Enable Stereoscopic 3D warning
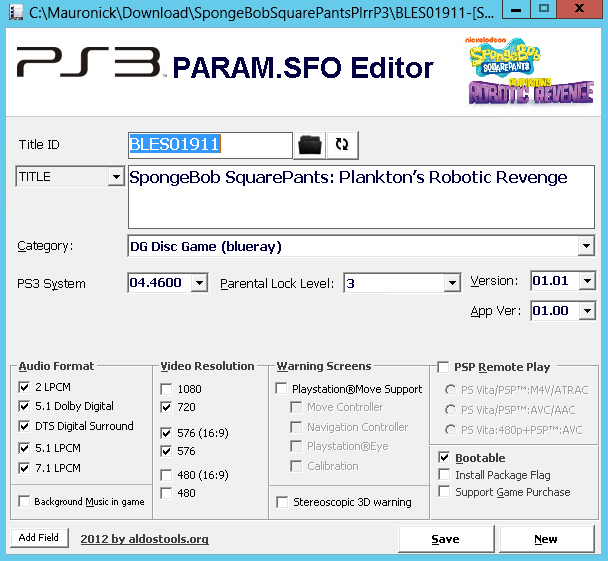Viewport: 608px width, 561px height. [283, 502]
